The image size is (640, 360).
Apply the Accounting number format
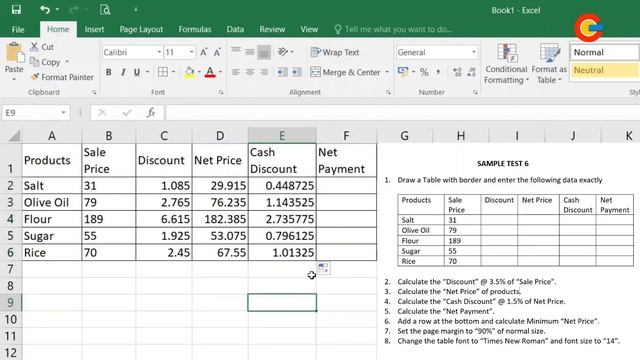pyautogui.click(x=403, y=72)
